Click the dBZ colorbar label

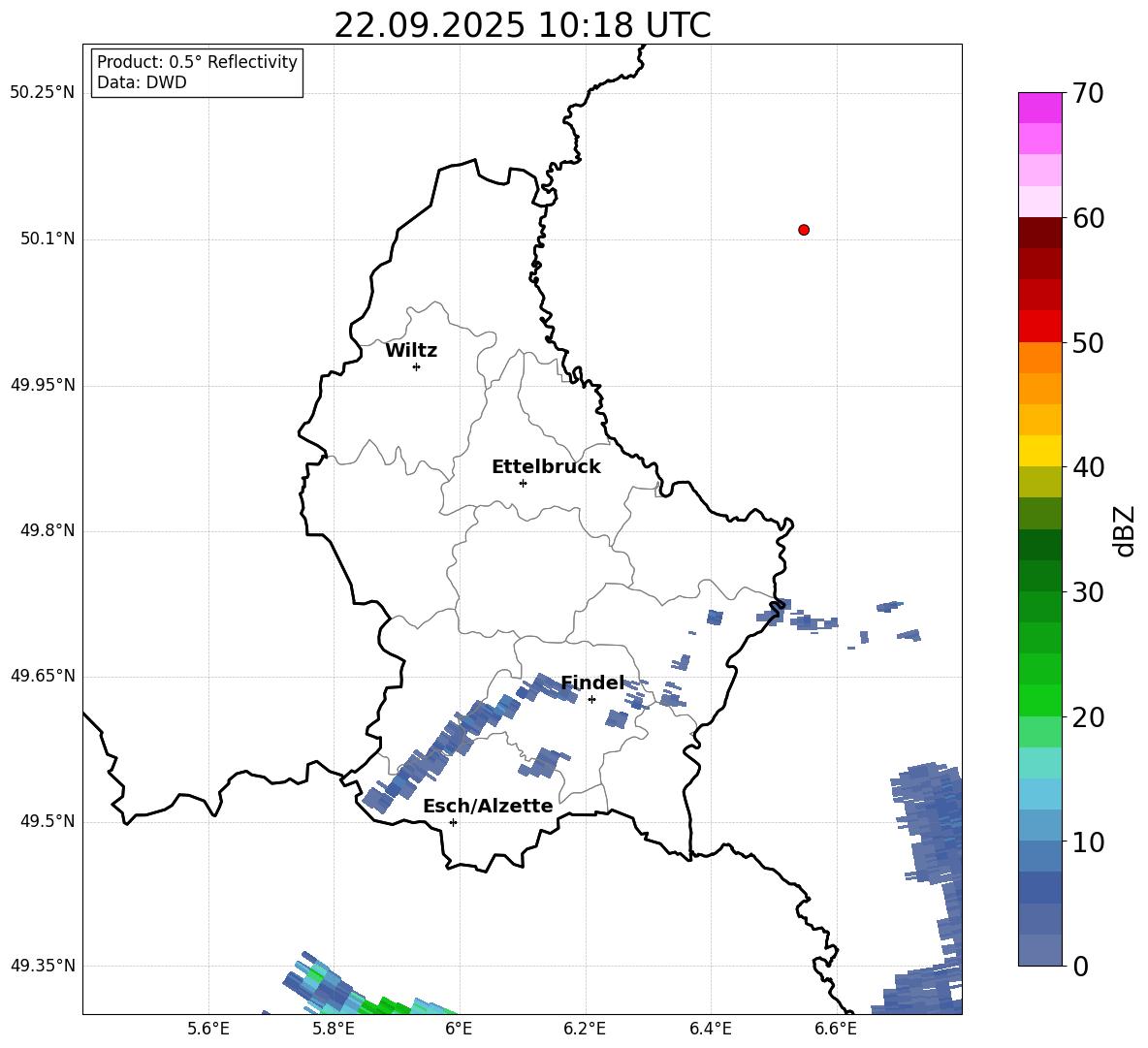click(x=1126, y=530)
